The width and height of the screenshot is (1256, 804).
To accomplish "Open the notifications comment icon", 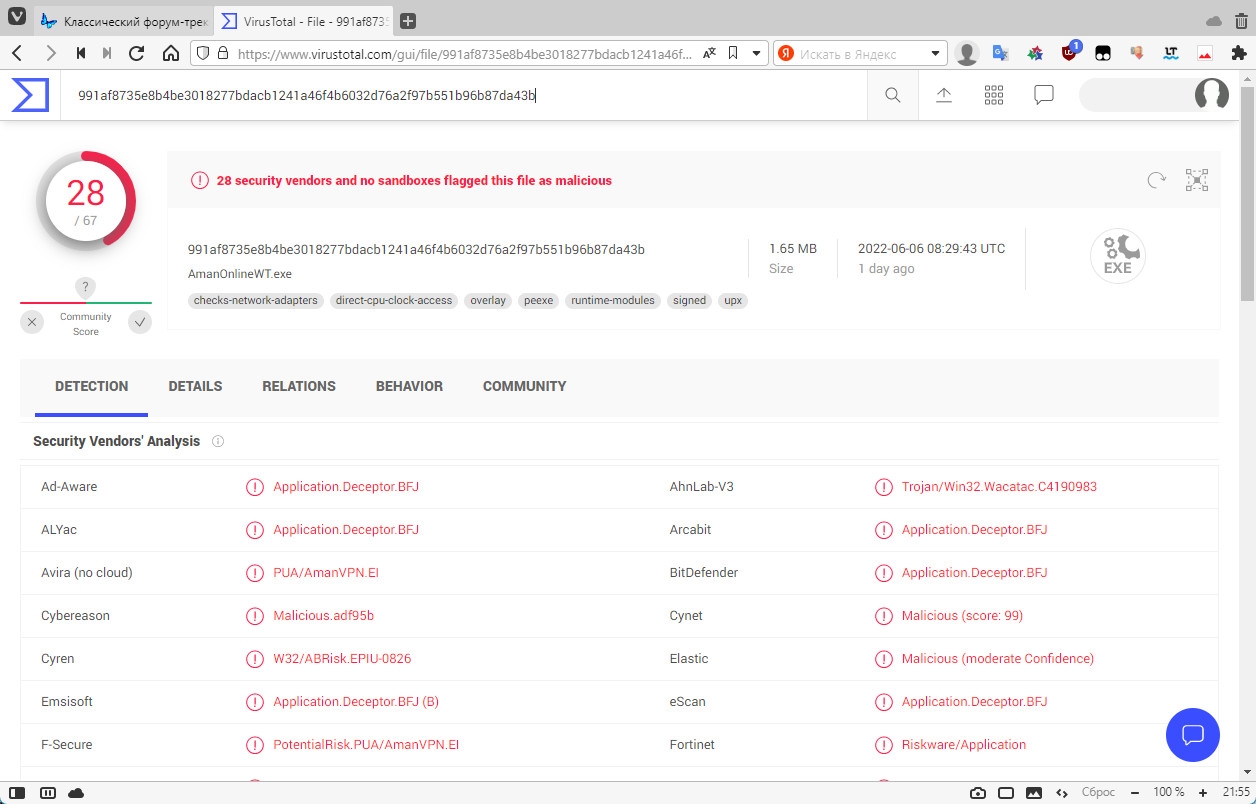I will [1044, 95].
